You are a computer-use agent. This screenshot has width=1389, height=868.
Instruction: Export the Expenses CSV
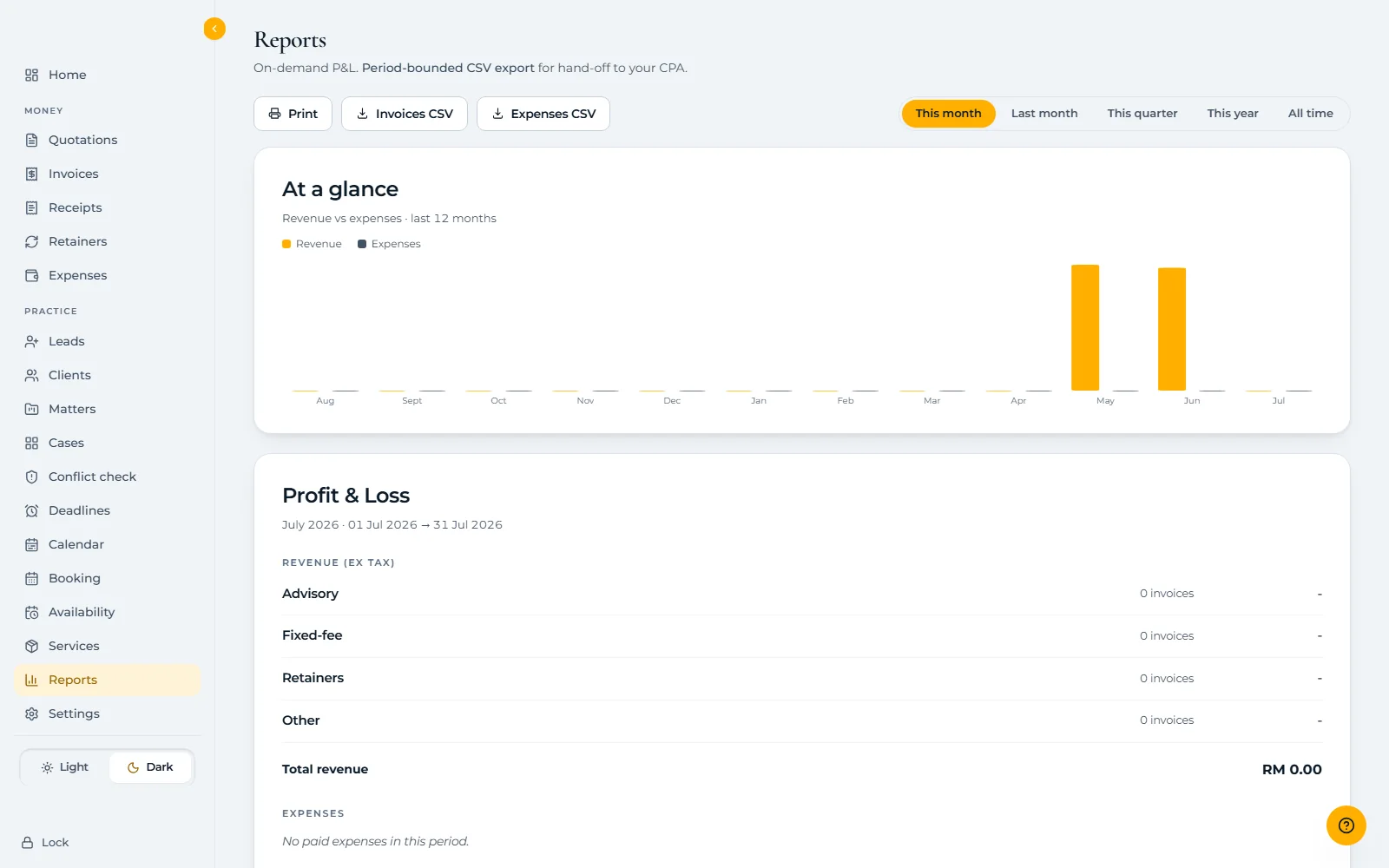click(543, 114)
